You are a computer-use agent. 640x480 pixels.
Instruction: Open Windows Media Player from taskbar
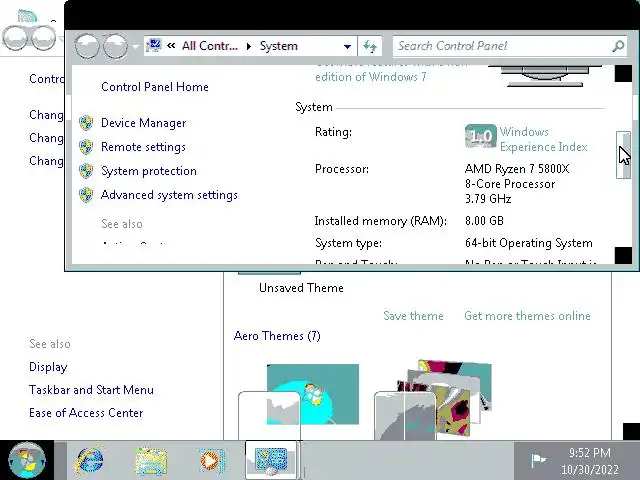(x=211, y=461)
